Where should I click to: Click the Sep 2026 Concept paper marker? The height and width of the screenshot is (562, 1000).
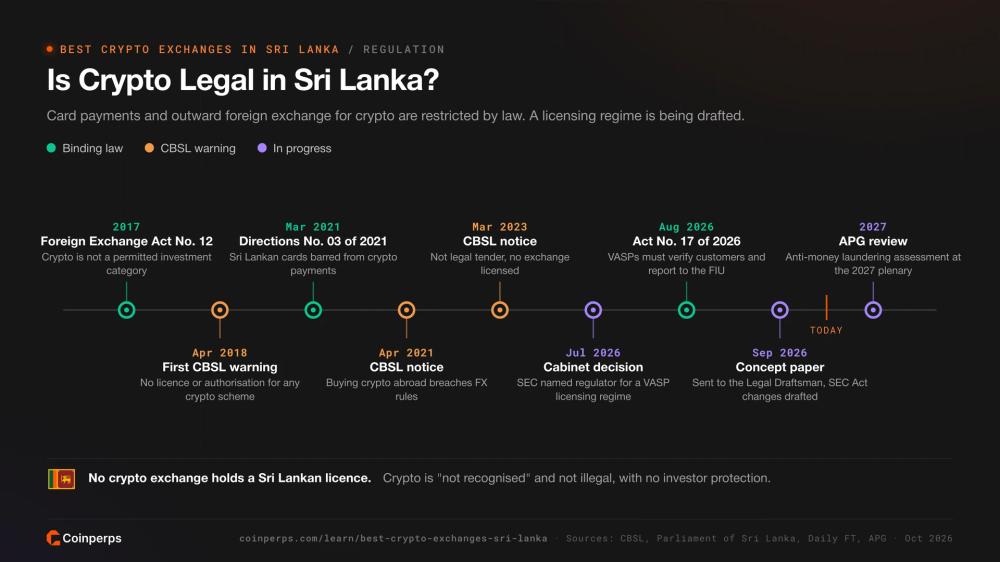[x=780, y=310]
